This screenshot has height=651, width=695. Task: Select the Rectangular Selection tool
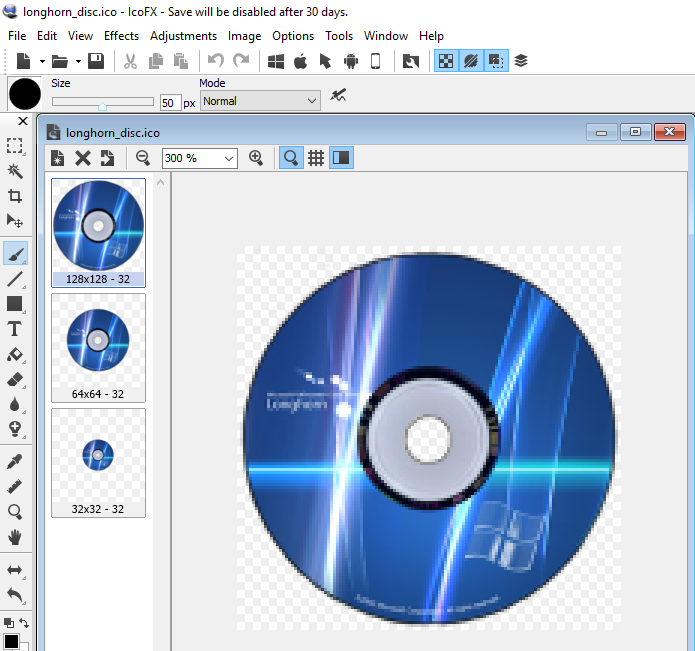15,146
